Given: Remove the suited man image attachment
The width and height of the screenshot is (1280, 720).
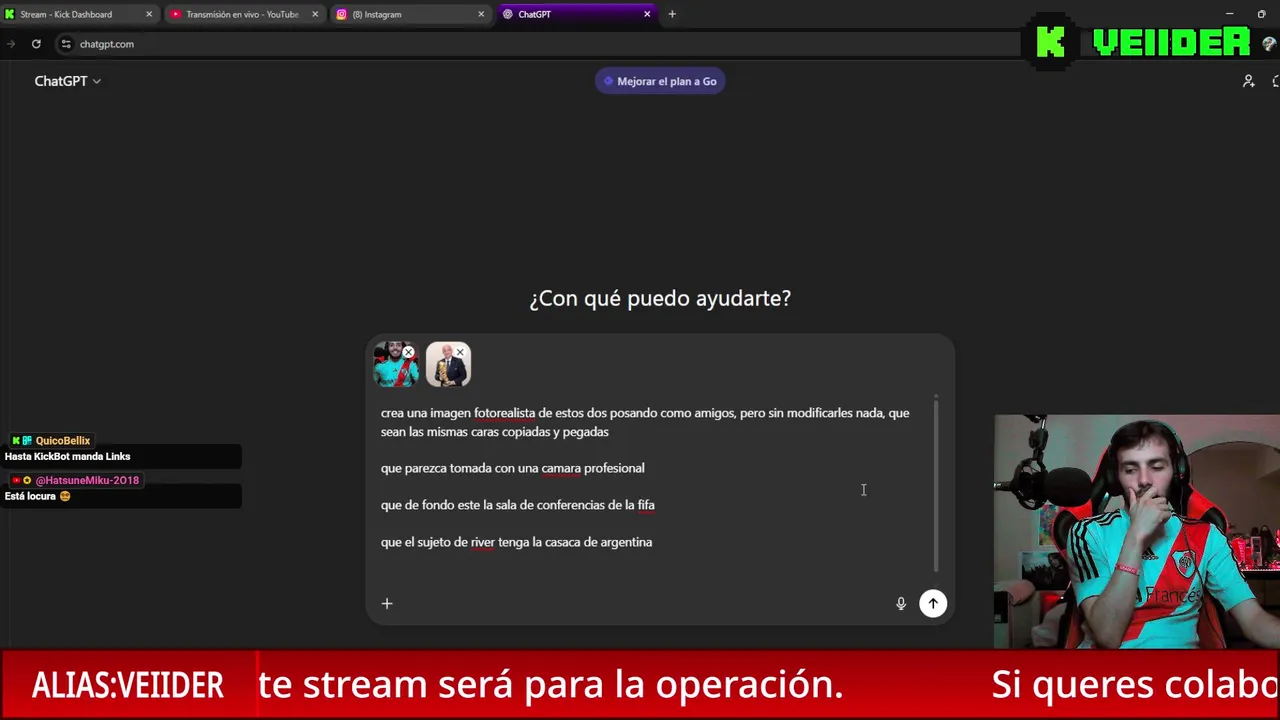Looking at the screenshot, I should point(460,352).
